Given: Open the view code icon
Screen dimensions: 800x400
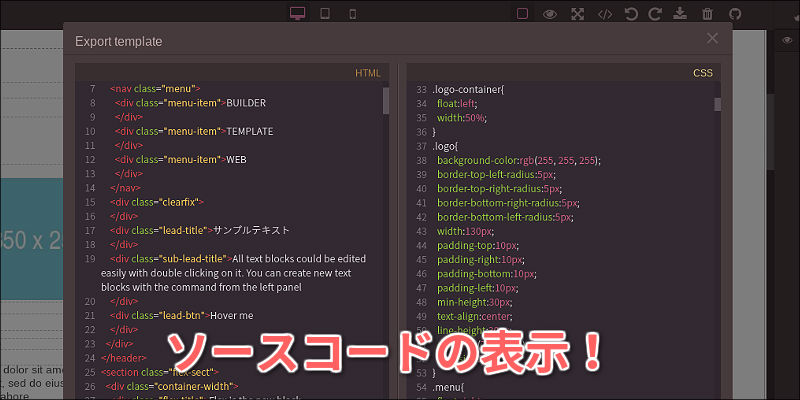Looking at the screenshot, I should (605, 14).
